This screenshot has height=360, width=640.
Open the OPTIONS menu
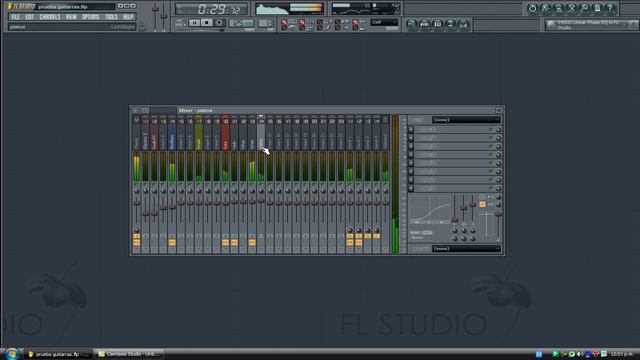click(91, 17)
